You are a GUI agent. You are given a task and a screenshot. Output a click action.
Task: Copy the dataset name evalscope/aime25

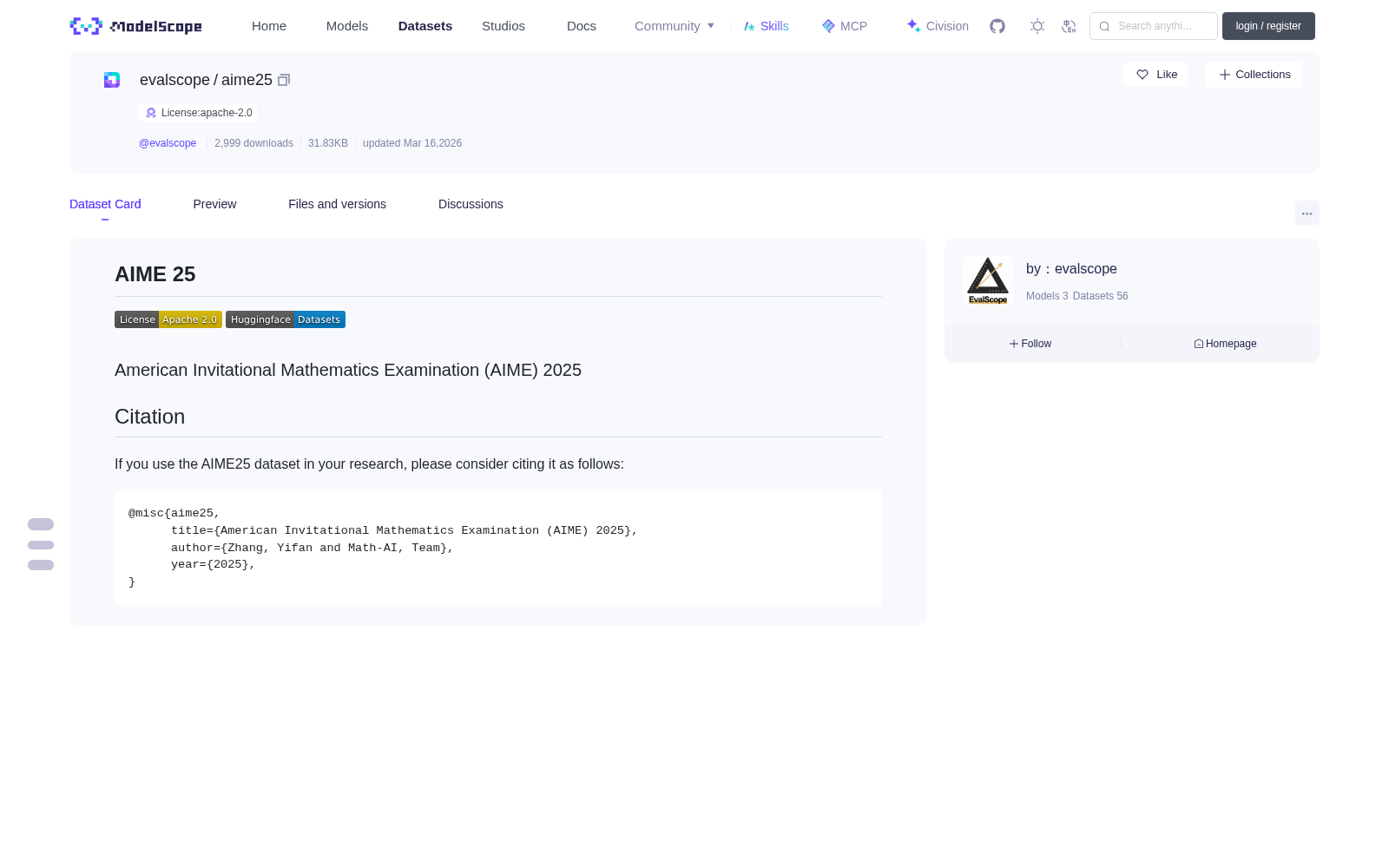point(284,80)
